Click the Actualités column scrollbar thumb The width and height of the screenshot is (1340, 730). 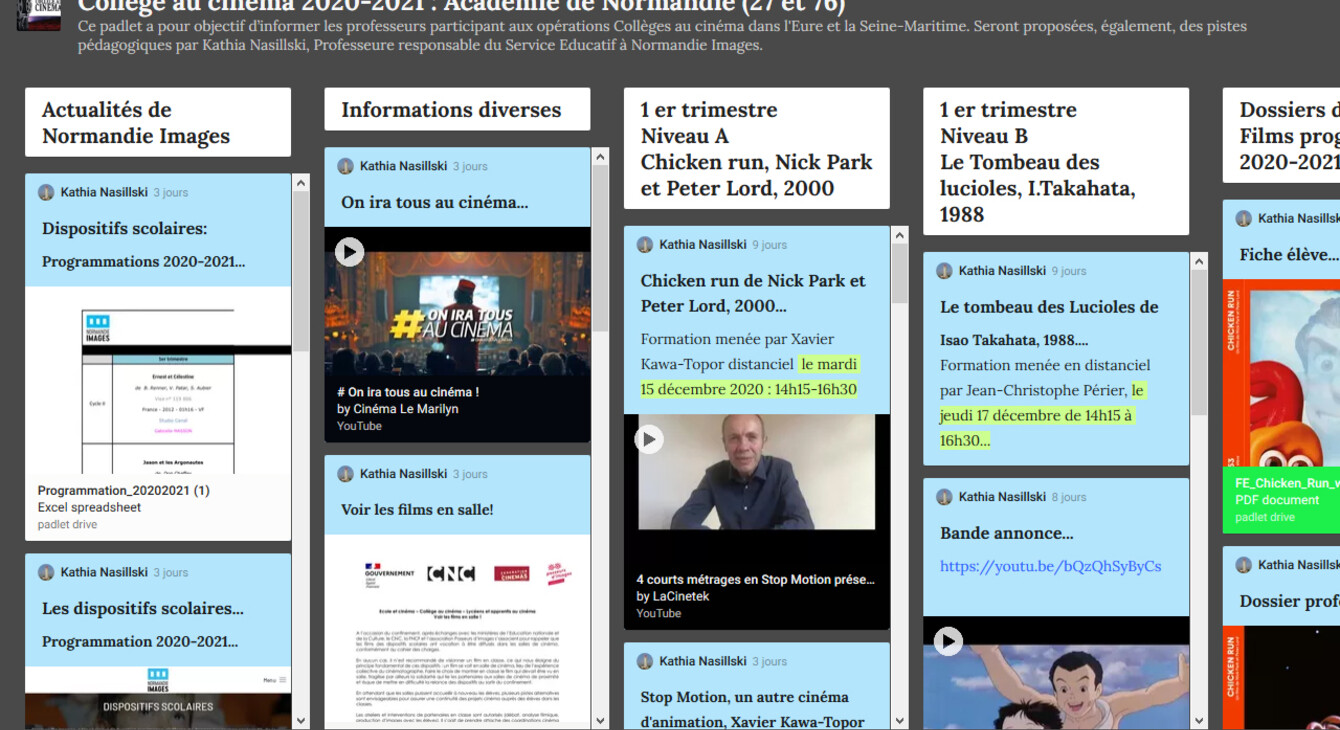click(301, 272)
